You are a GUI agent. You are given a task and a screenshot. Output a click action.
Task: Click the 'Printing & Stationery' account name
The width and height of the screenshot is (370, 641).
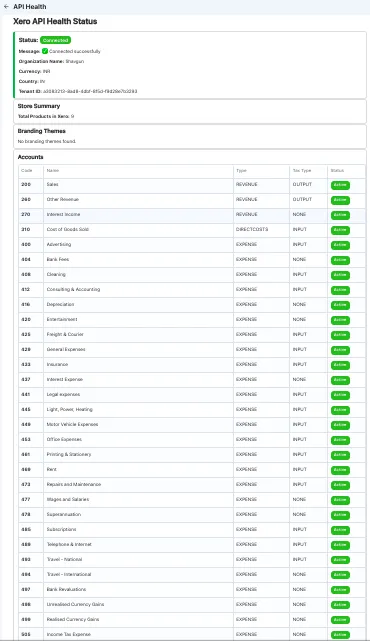(69, 454)
